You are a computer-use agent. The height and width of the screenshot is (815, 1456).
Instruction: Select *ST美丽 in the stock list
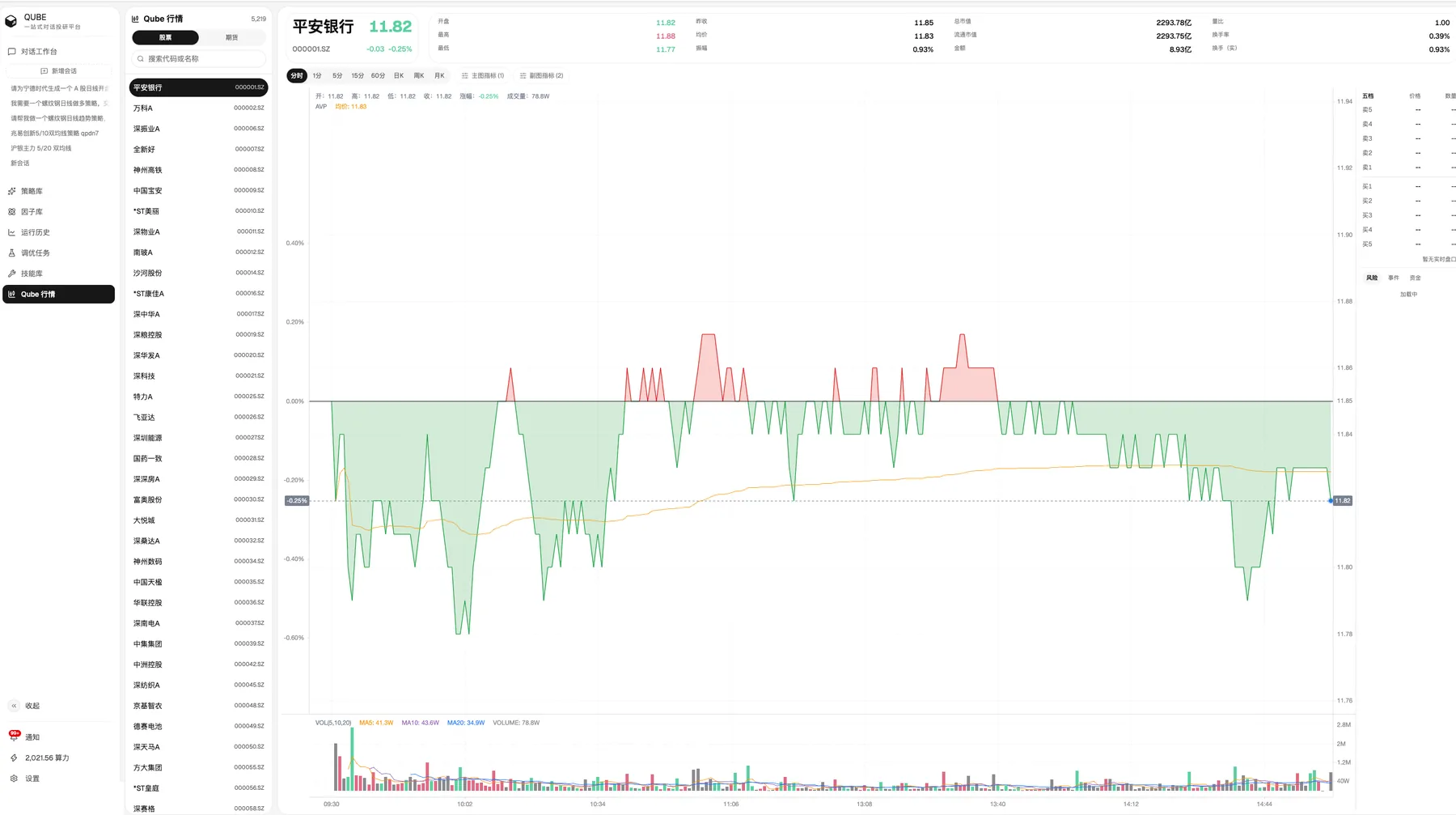coord(199,211)
